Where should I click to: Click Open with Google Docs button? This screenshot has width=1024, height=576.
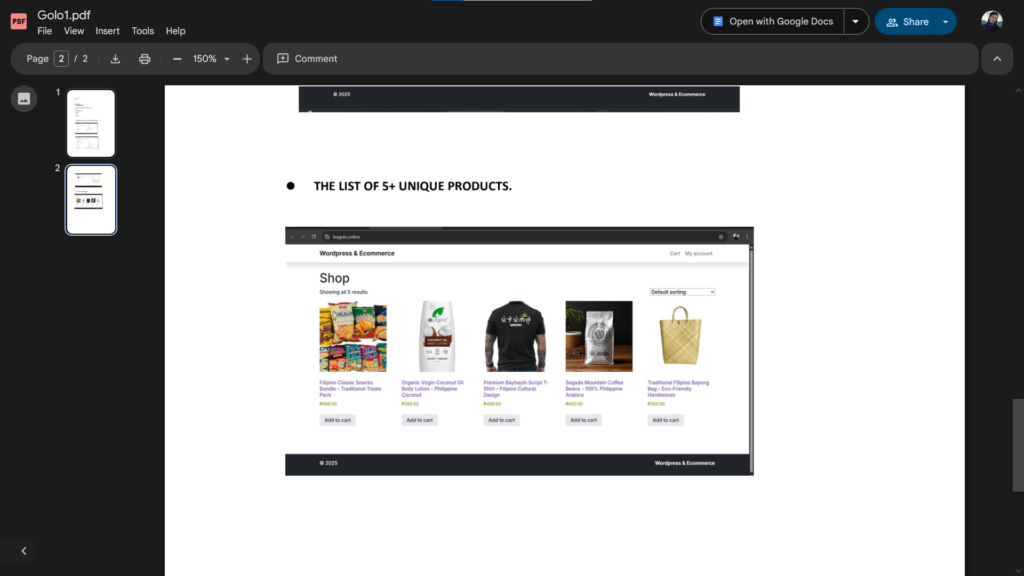point(773,22)
